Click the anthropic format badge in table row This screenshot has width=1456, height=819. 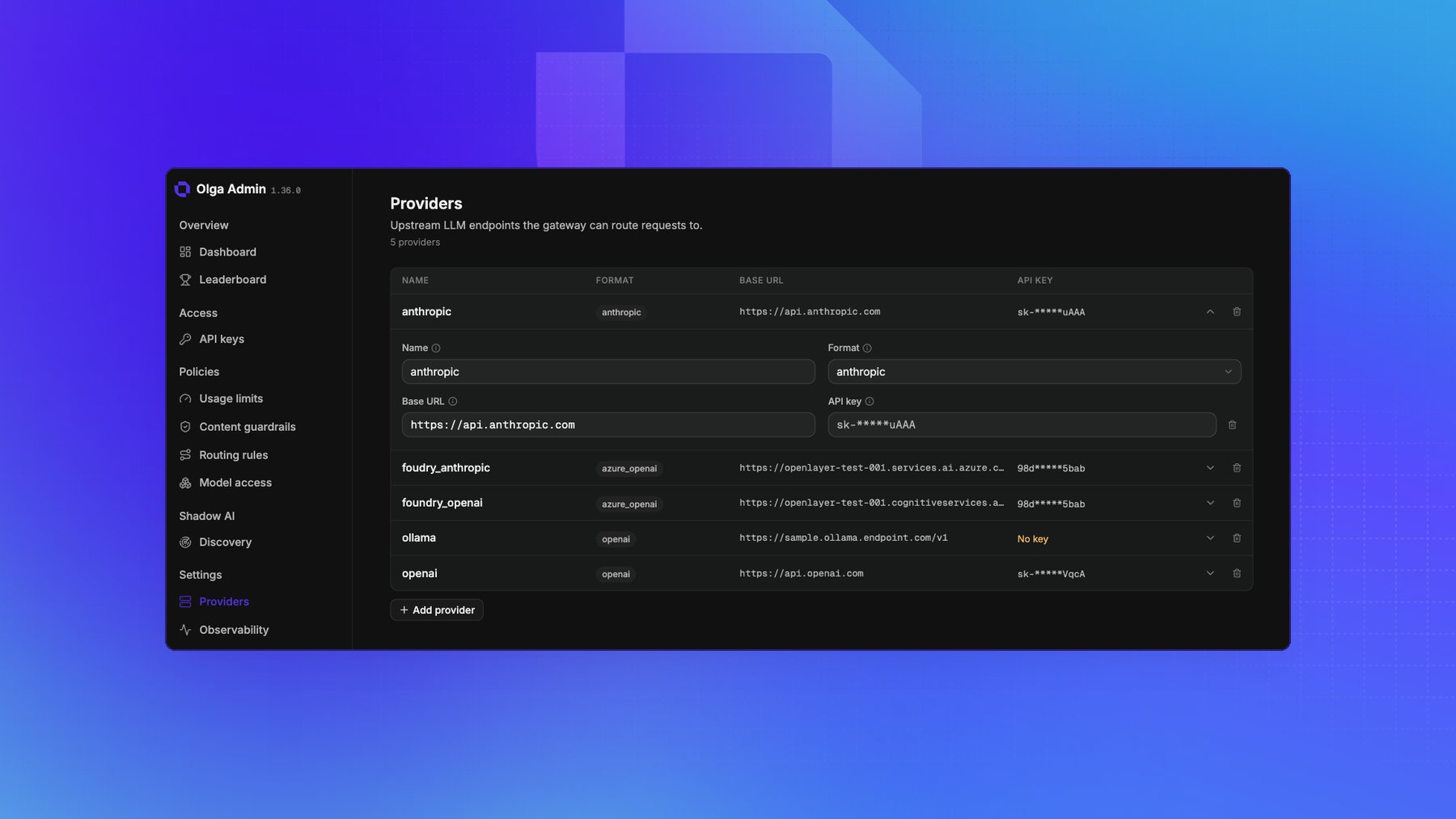[621, 313]
